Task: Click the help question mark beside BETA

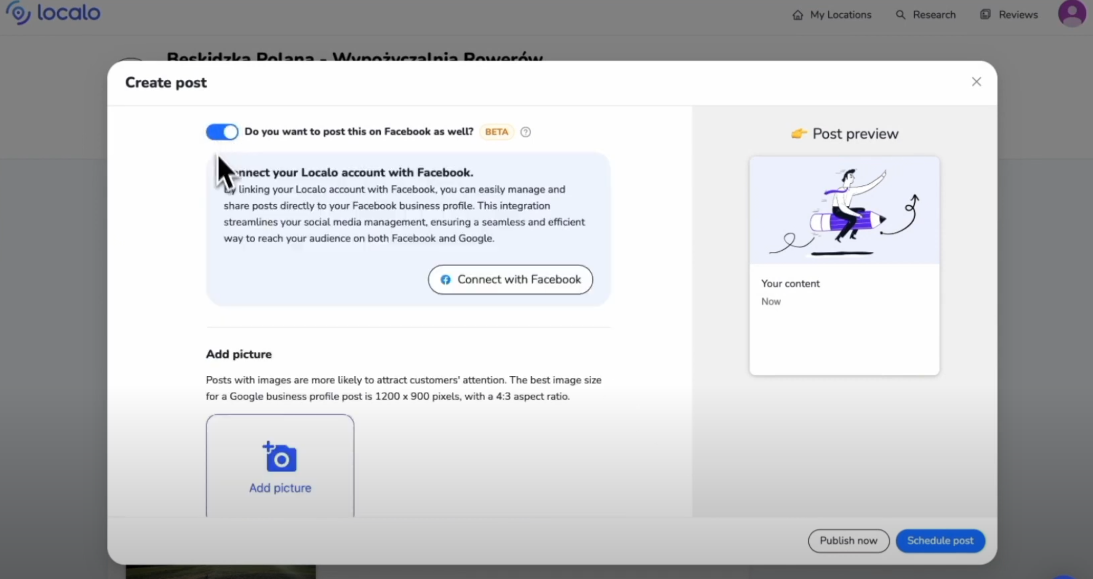Action: click(x=526, y=132)
